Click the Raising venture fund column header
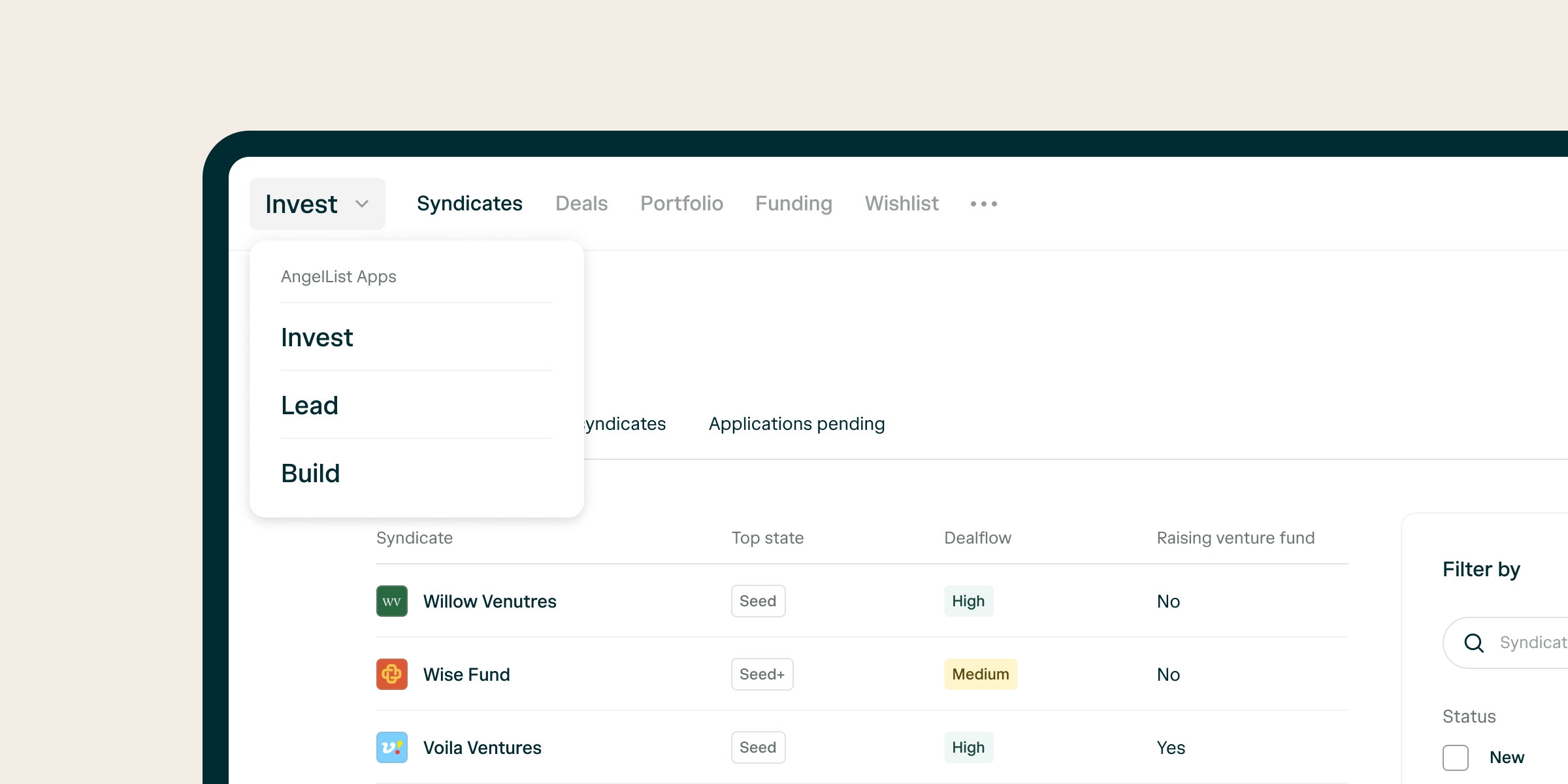This screenshot has width=1568, height=784. pos(1235,538)
